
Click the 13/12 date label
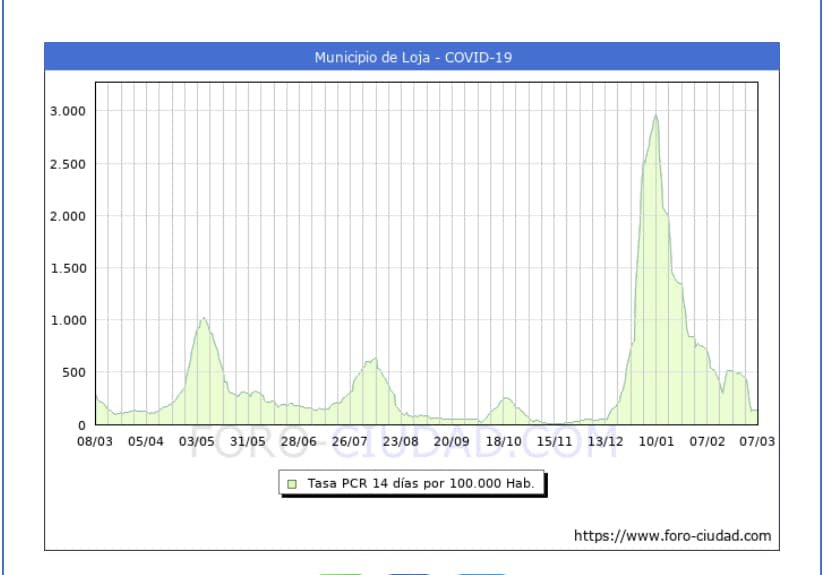click(605, 441)
